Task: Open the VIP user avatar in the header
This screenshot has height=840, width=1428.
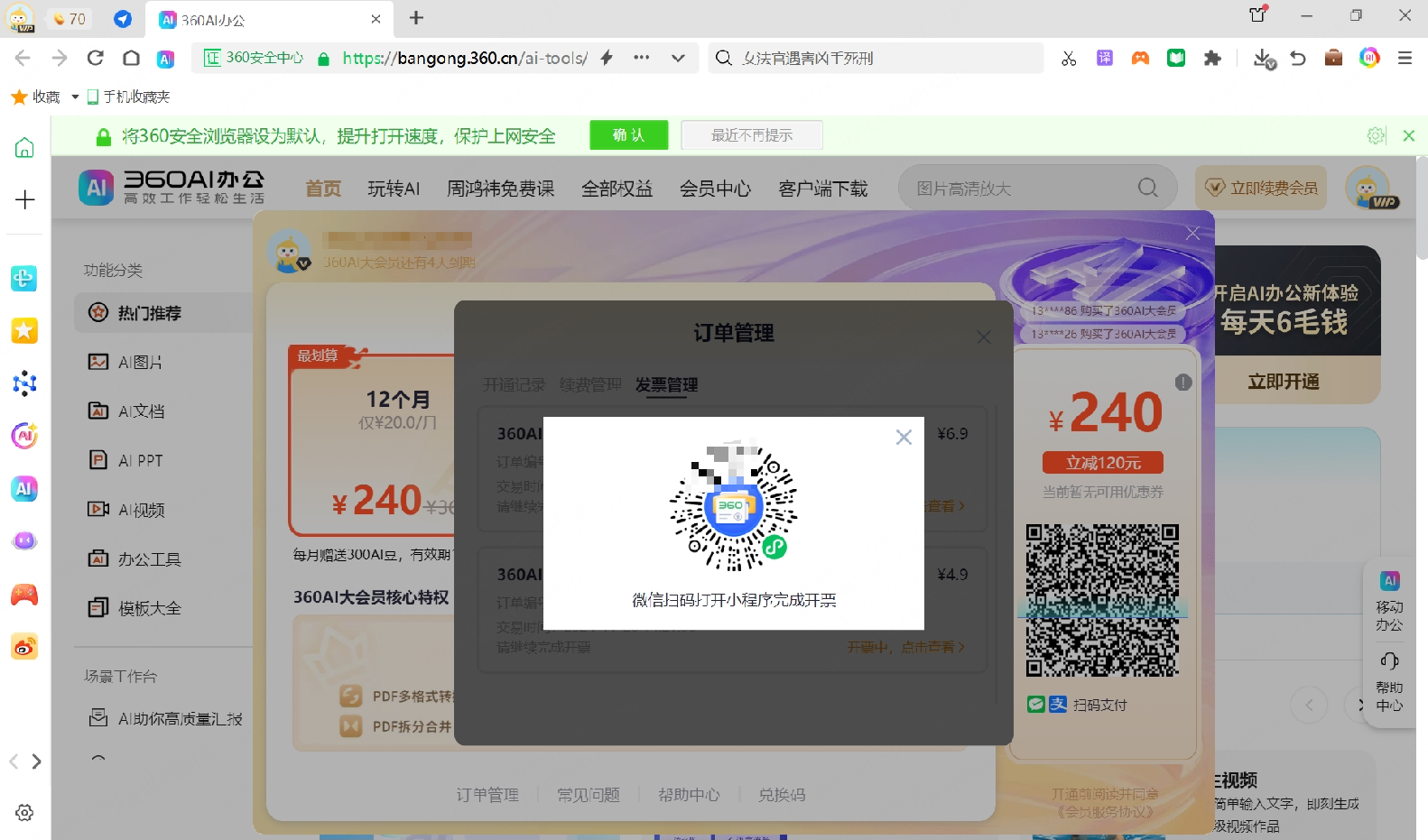Action: 1369,188
